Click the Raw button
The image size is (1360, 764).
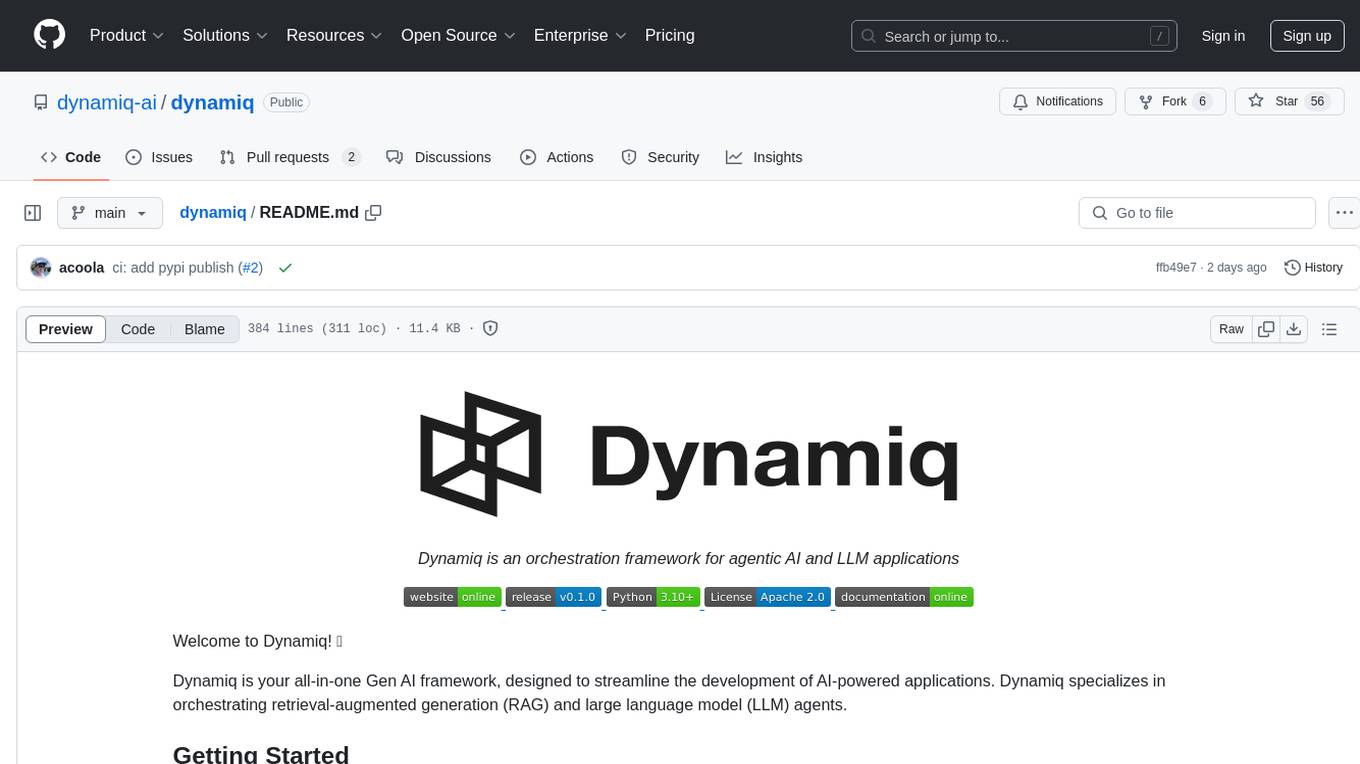tap(1231, 329)
